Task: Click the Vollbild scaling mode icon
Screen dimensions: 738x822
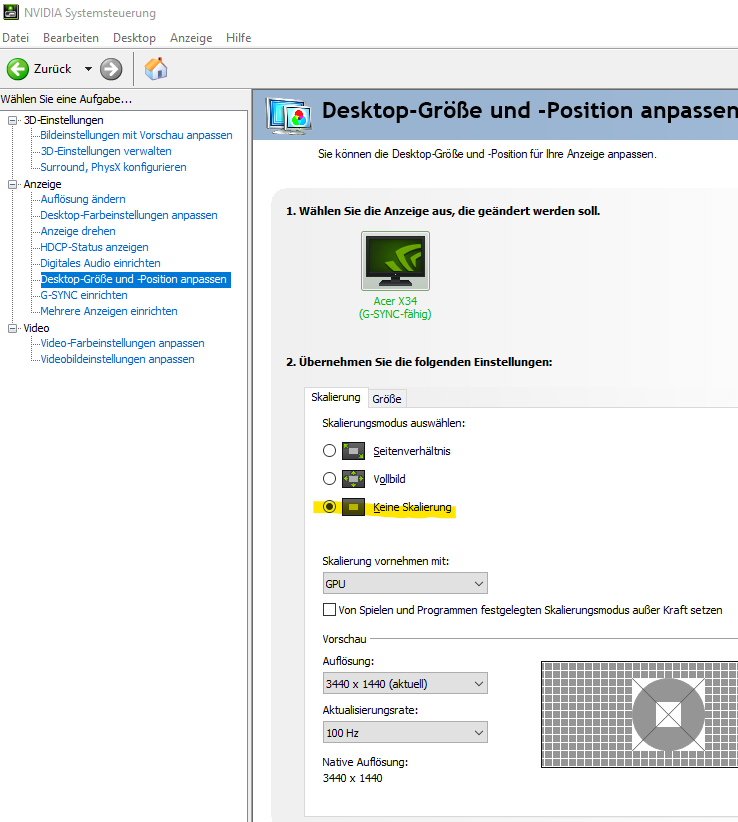Action: click(353, 479)
